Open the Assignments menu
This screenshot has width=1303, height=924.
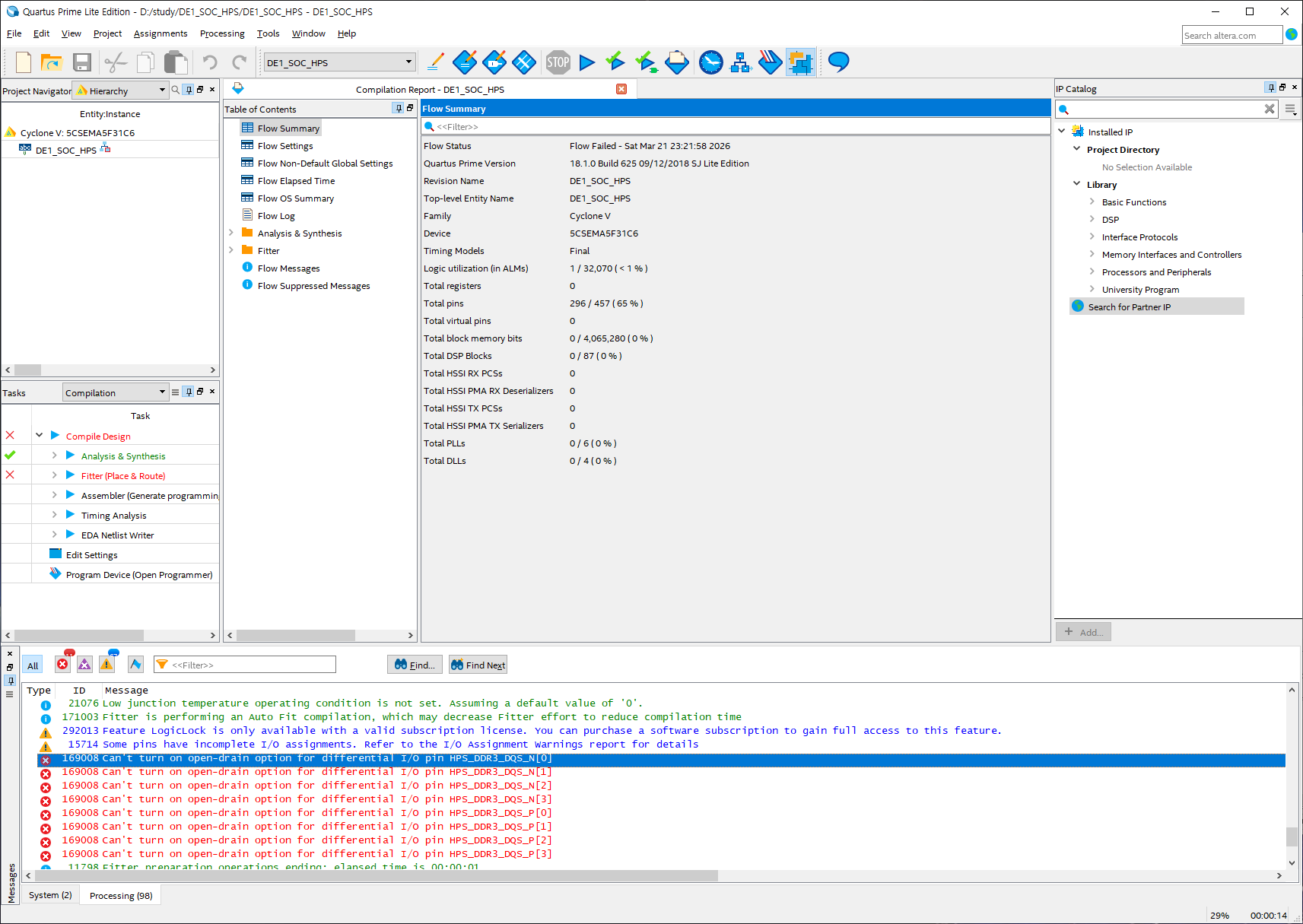tap(160, 33)
